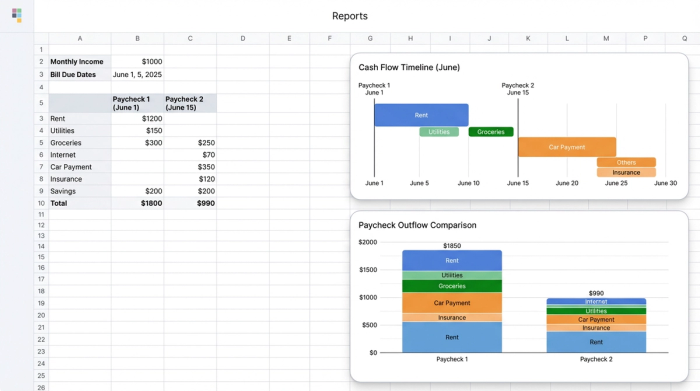Select row header 1
700x391 pixels.
41,50
